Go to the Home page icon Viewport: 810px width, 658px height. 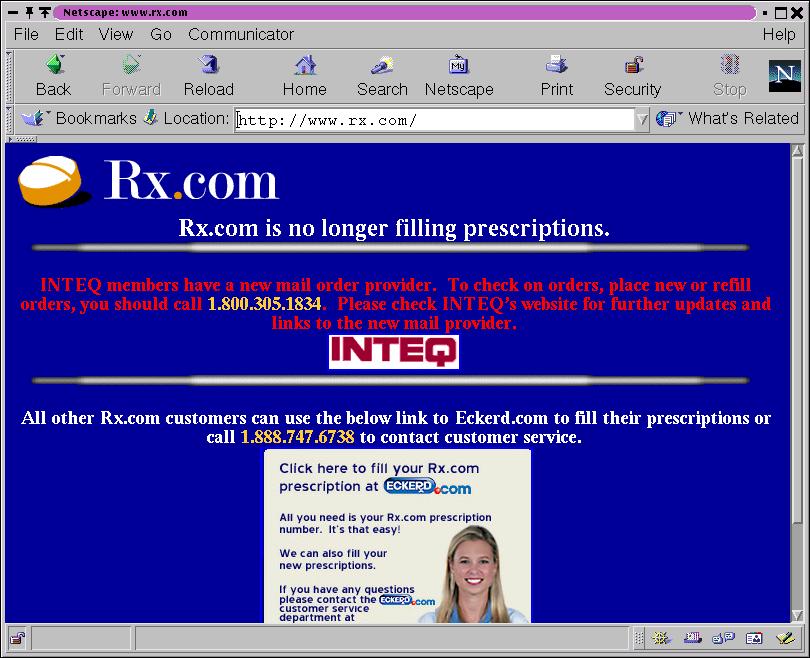click(x=305, y=66)
